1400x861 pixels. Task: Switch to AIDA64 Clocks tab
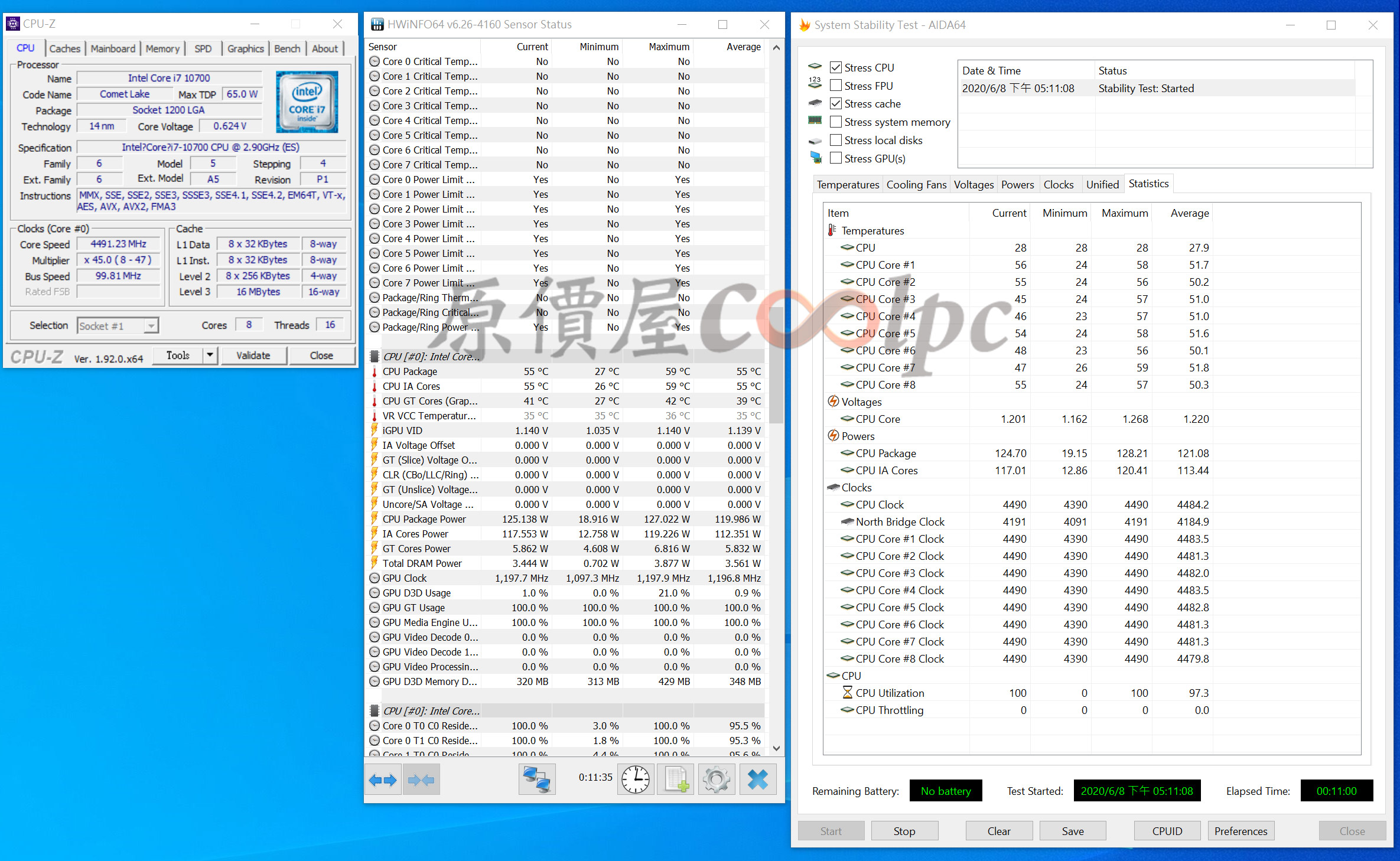[1058, 184]
